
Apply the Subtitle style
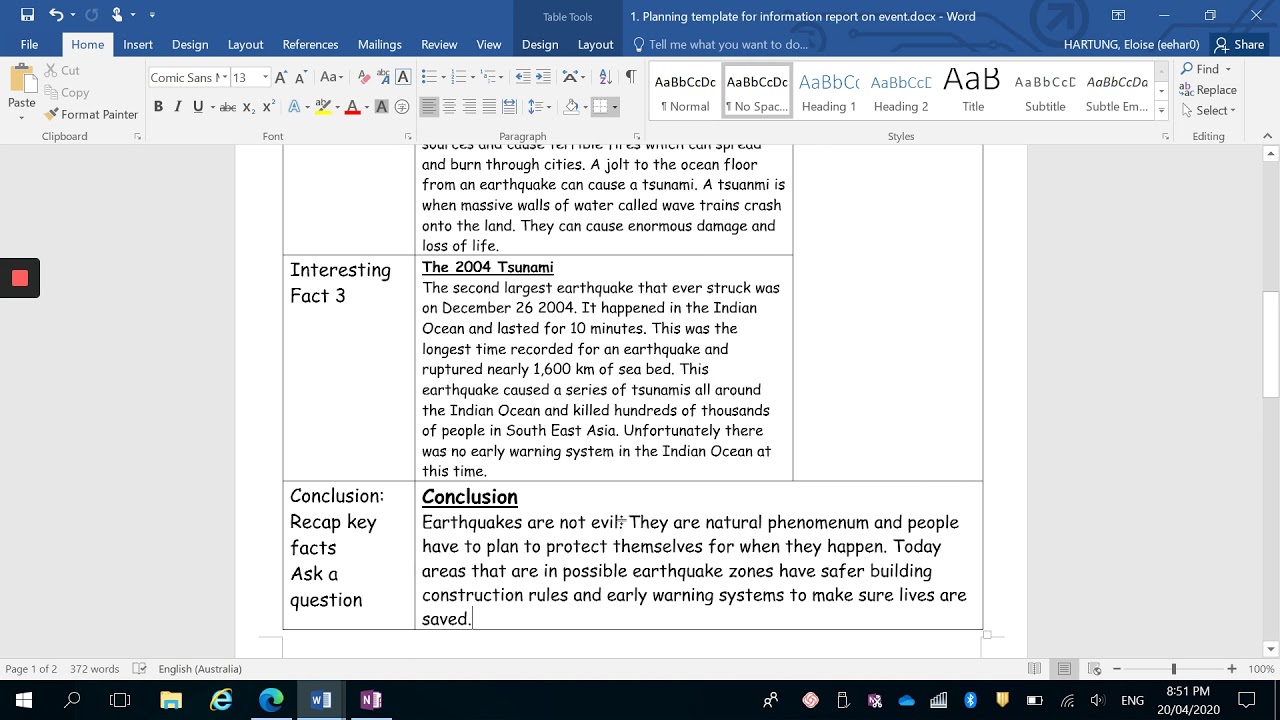coord(1045,92)
